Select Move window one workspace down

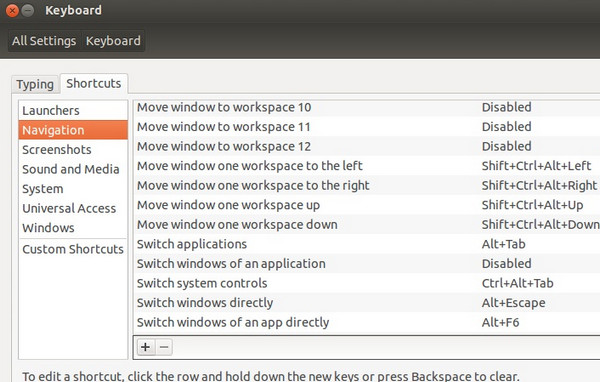click(367, 224)
